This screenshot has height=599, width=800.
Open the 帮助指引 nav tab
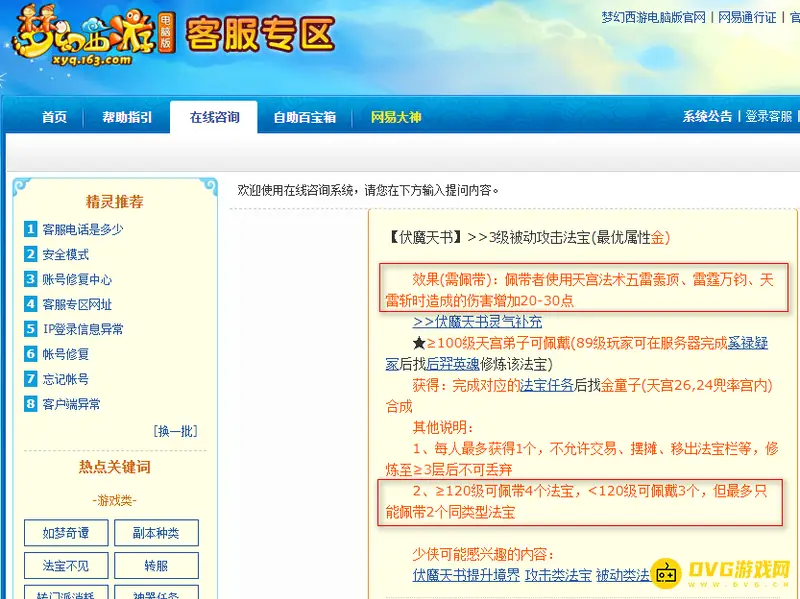(127, 117)
